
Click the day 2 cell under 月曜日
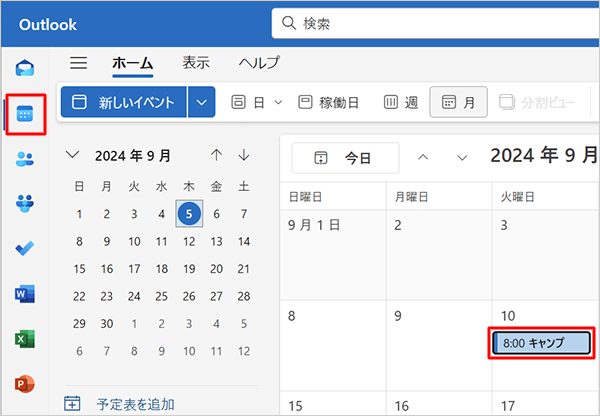tap(439, 255)
